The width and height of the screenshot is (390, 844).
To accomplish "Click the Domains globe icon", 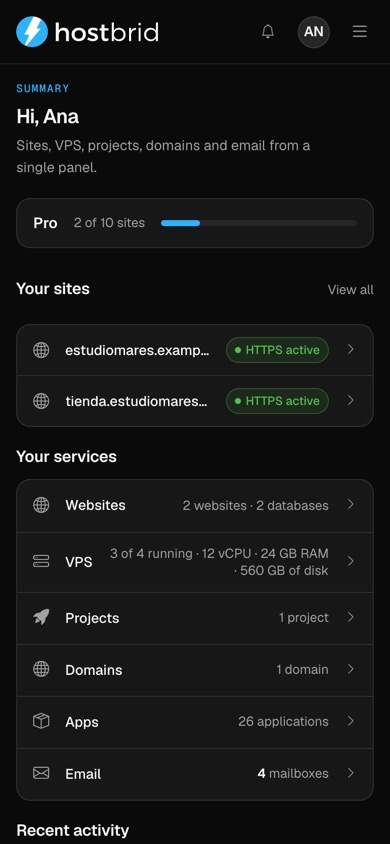I will tap(41, 669).
